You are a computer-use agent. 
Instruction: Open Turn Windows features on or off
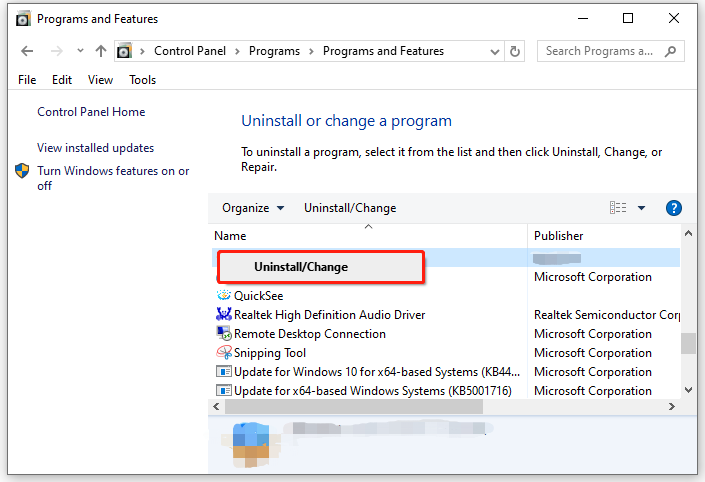point(113,178)
